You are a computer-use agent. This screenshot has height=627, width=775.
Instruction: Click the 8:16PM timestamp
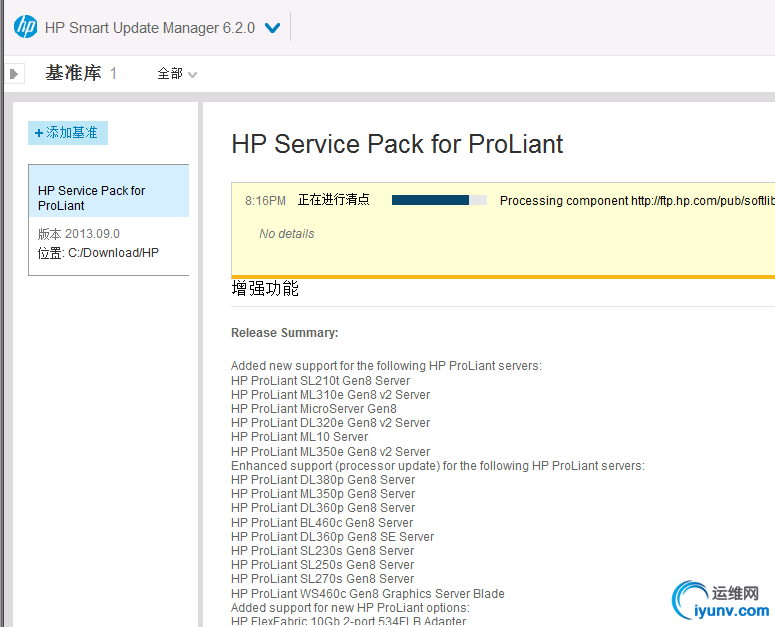[265, 201]
